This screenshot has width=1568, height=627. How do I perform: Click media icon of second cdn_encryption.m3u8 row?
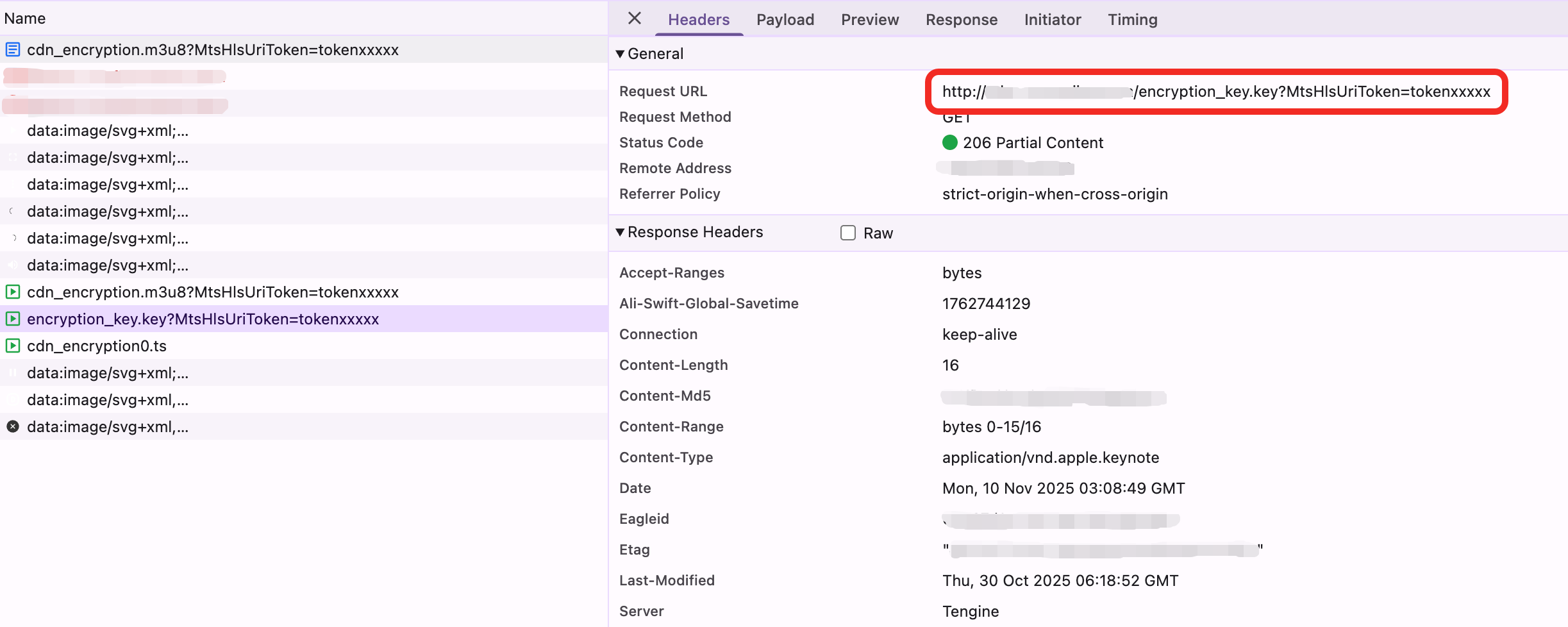point(13,292)
